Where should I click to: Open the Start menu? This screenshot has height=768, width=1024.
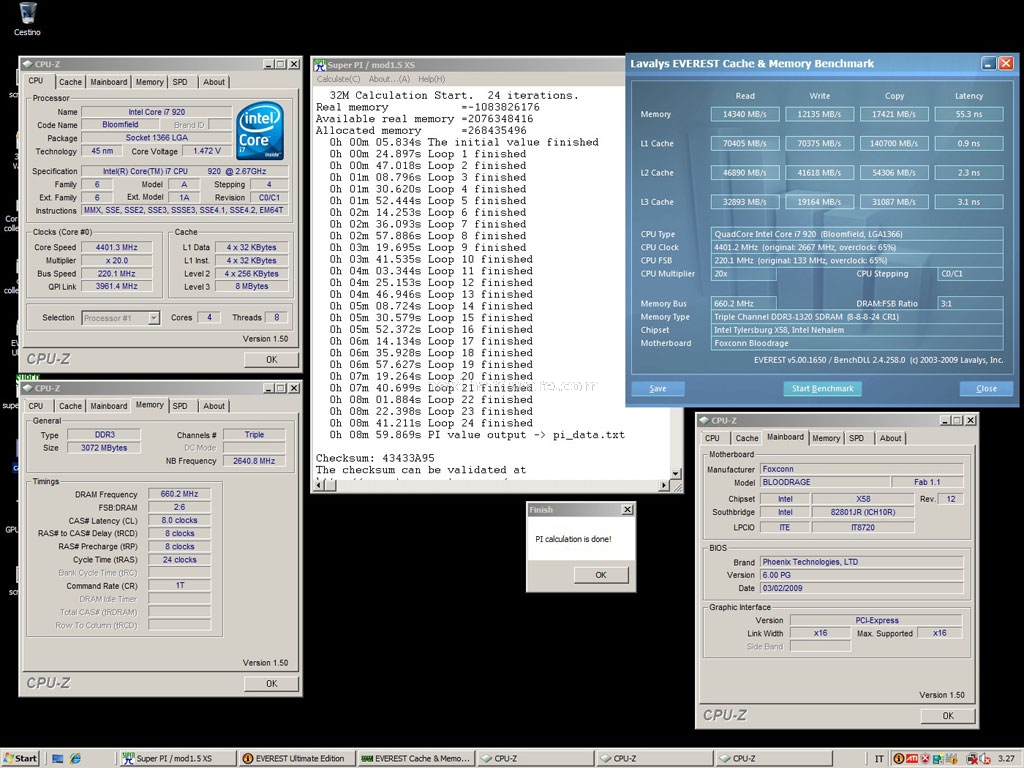click(x=20, y=758)
